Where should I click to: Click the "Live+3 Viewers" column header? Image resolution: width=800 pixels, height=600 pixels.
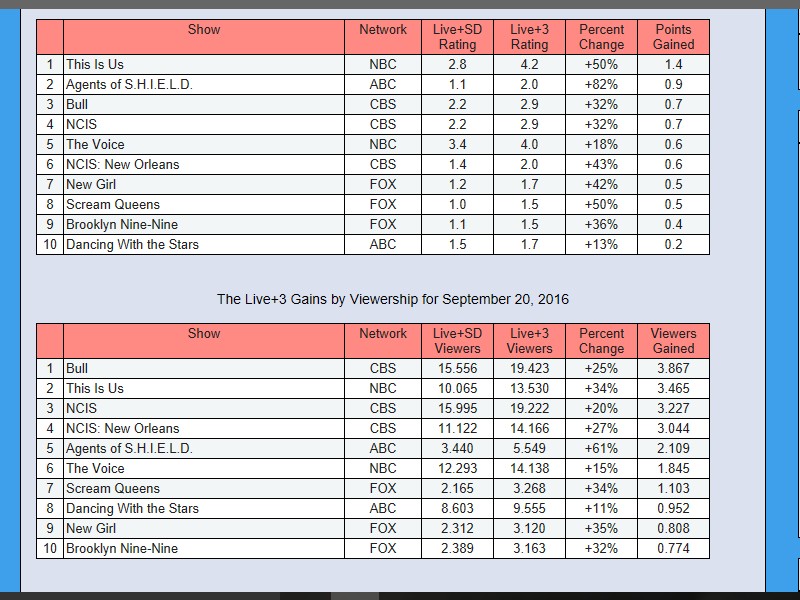click(x=529, y=341)
